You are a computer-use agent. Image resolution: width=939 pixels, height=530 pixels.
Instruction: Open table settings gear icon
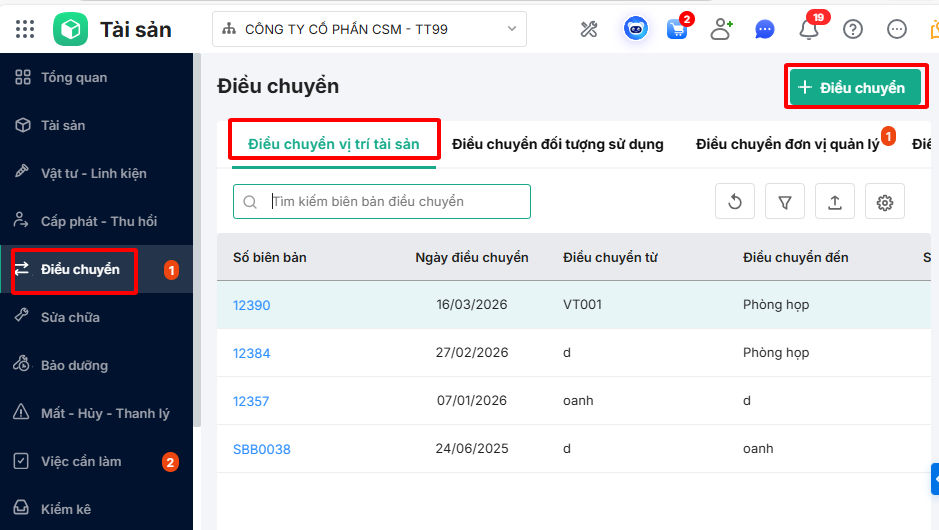(885, 202)
